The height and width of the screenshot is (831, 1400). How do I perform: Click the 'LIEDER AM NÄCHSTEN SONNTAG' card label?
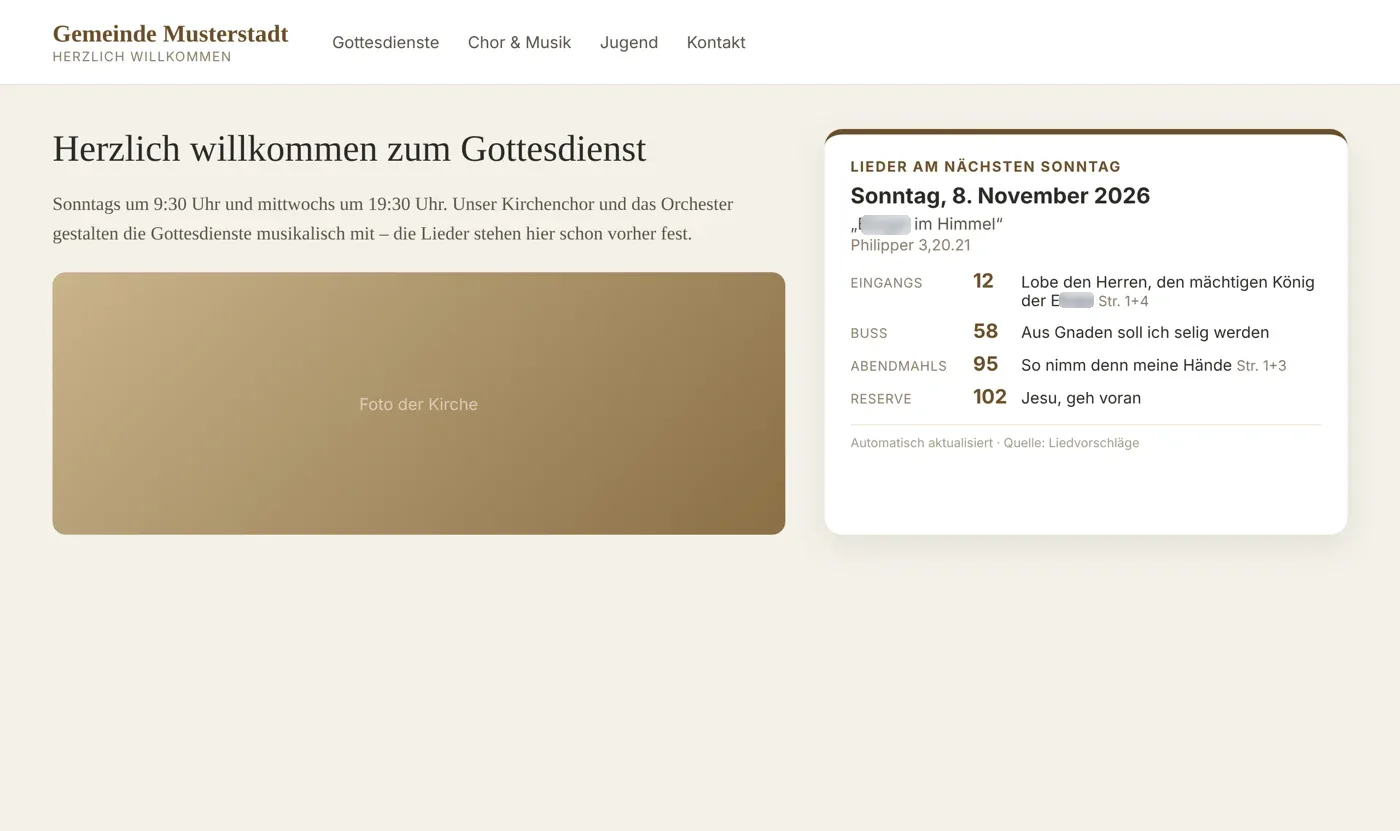pos(986,167)
